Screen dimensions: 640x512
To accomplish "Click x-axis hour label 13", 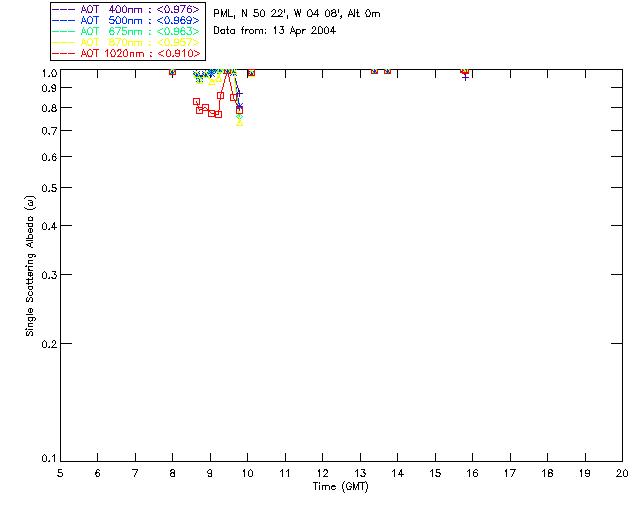I will click(360, 473).
